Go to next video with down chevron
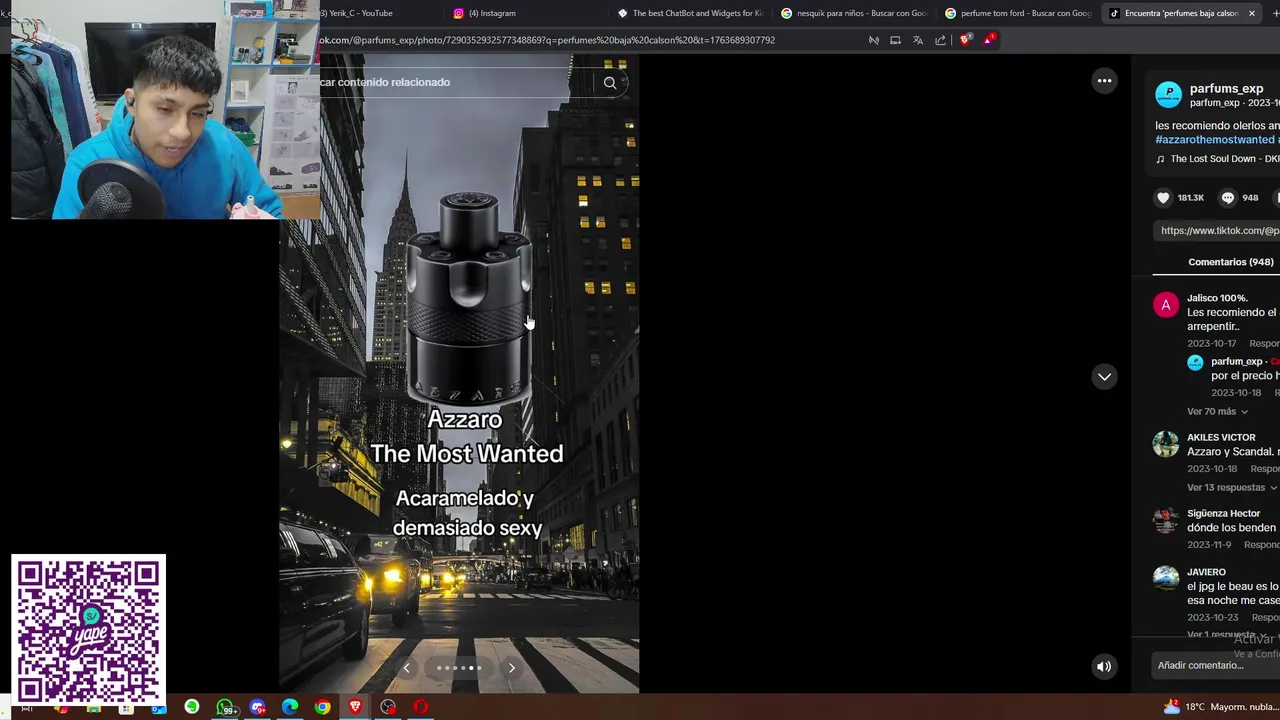Screen dimensions: 1280x720 point(1104,377)
